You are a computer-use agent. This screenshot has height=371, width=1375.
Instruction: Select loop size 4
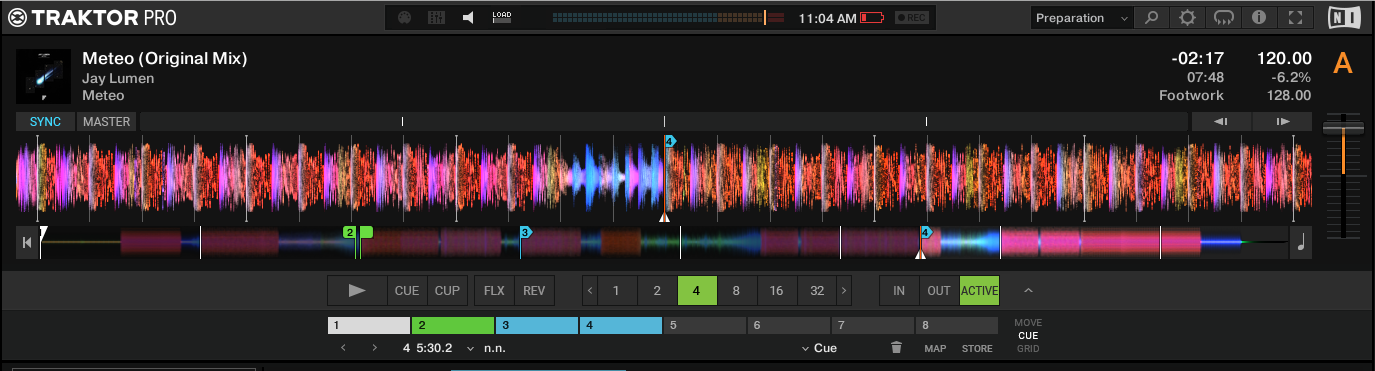697,291
